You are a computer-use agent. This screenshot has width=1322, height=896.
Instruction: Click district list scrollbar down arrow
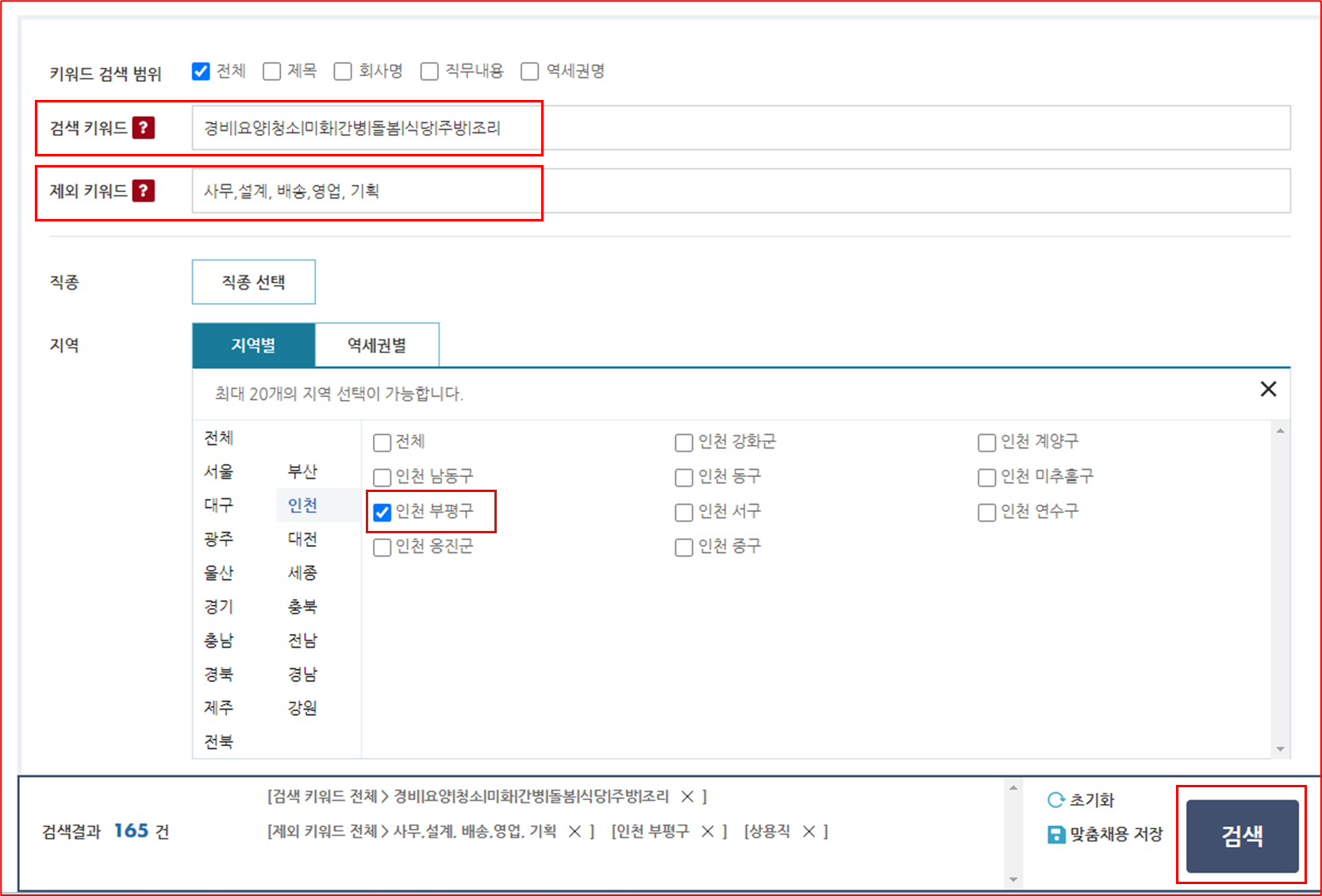tap(1280, 749)
